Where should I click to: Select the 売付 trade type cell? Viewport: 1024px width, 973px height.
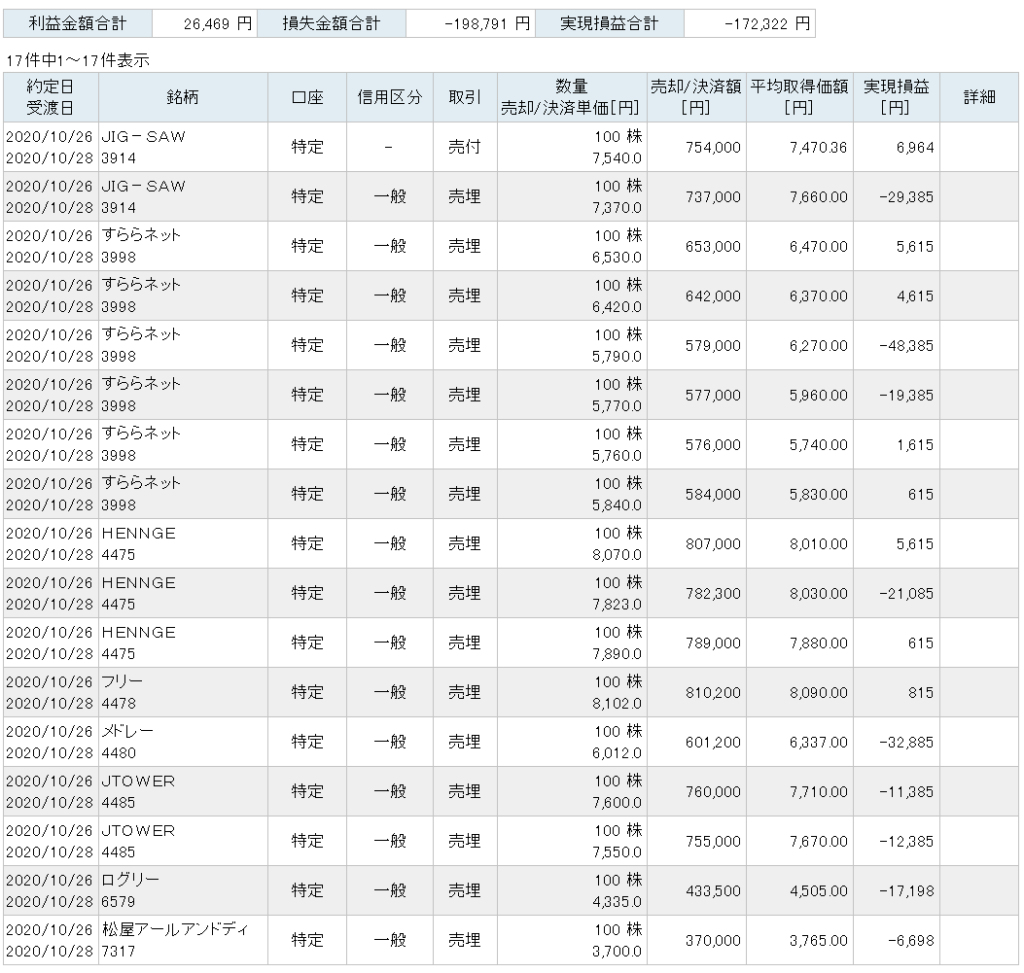[x=465, y=147]
